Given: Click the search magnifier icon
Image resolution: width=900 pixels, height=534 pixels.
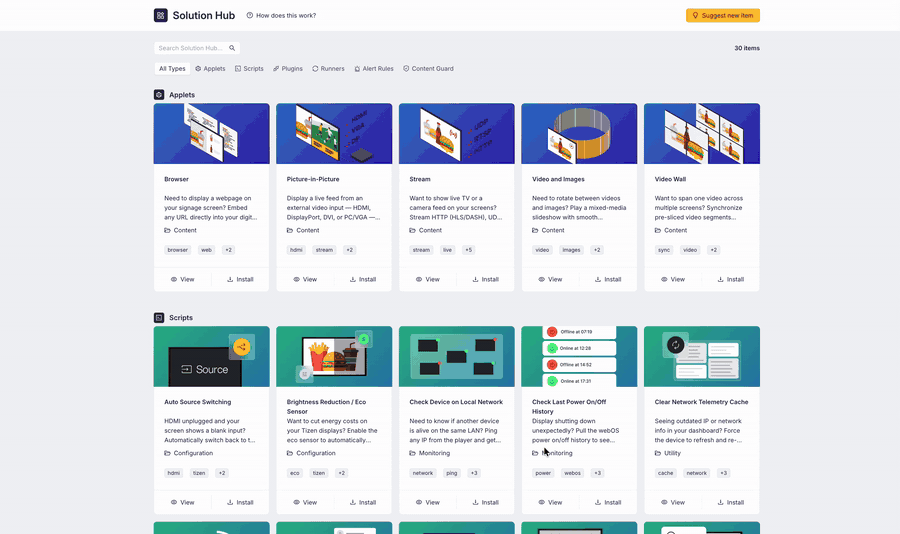Looking at the screenshot, I should coord(232,48).
